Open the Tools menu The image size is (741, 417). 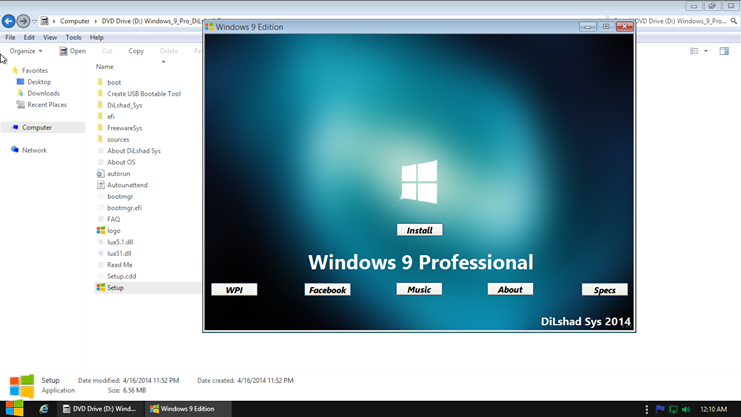tap(73, 37)
